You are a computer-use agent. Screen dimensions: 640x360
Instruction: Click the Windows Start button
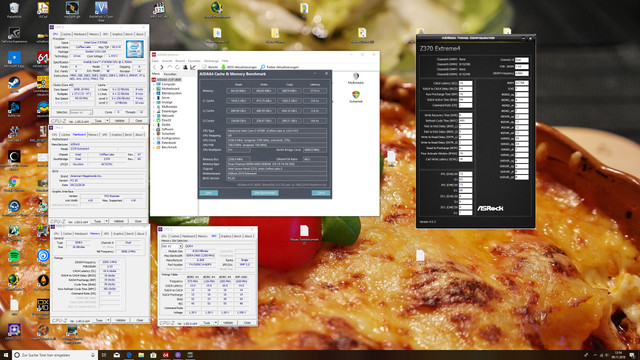[6, 355]
